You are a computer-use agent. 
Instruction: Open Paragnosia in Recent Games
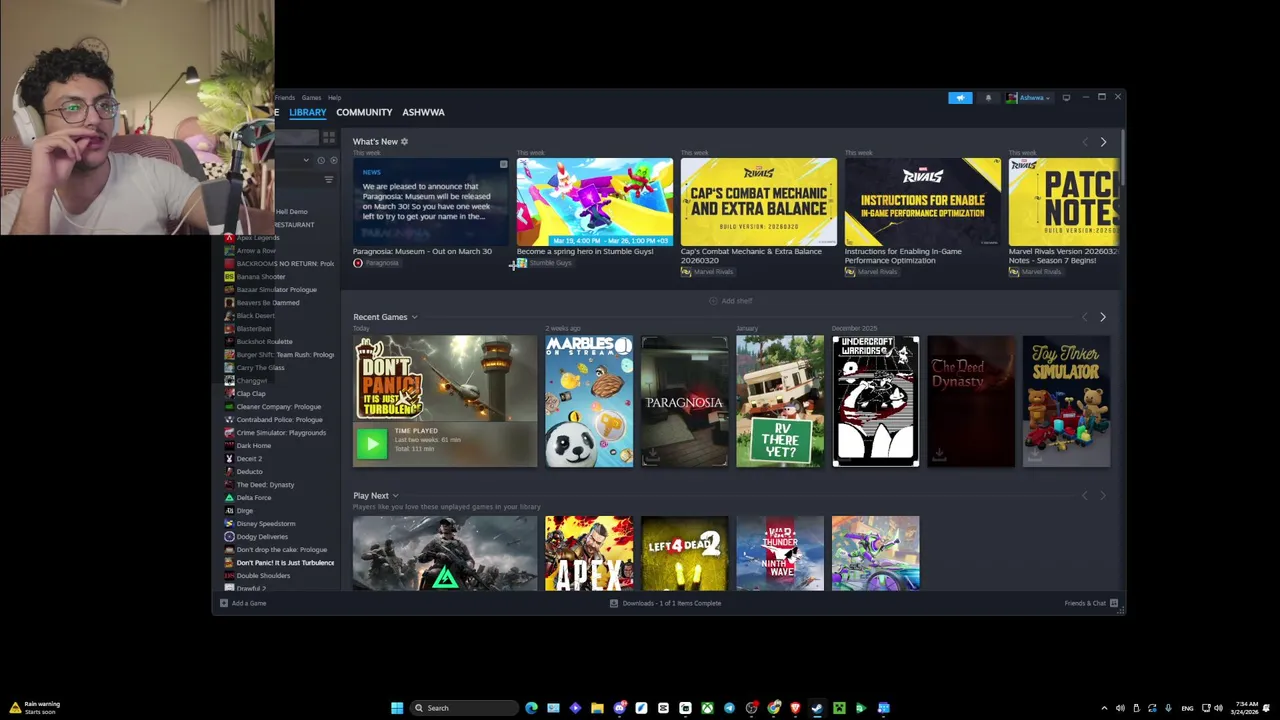[x=685, y=402]
